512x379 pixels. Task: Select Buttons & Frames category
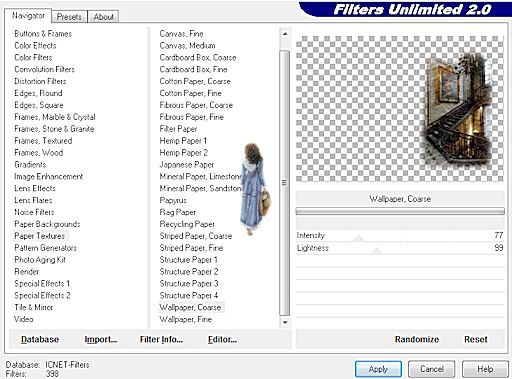coord(43,34)
